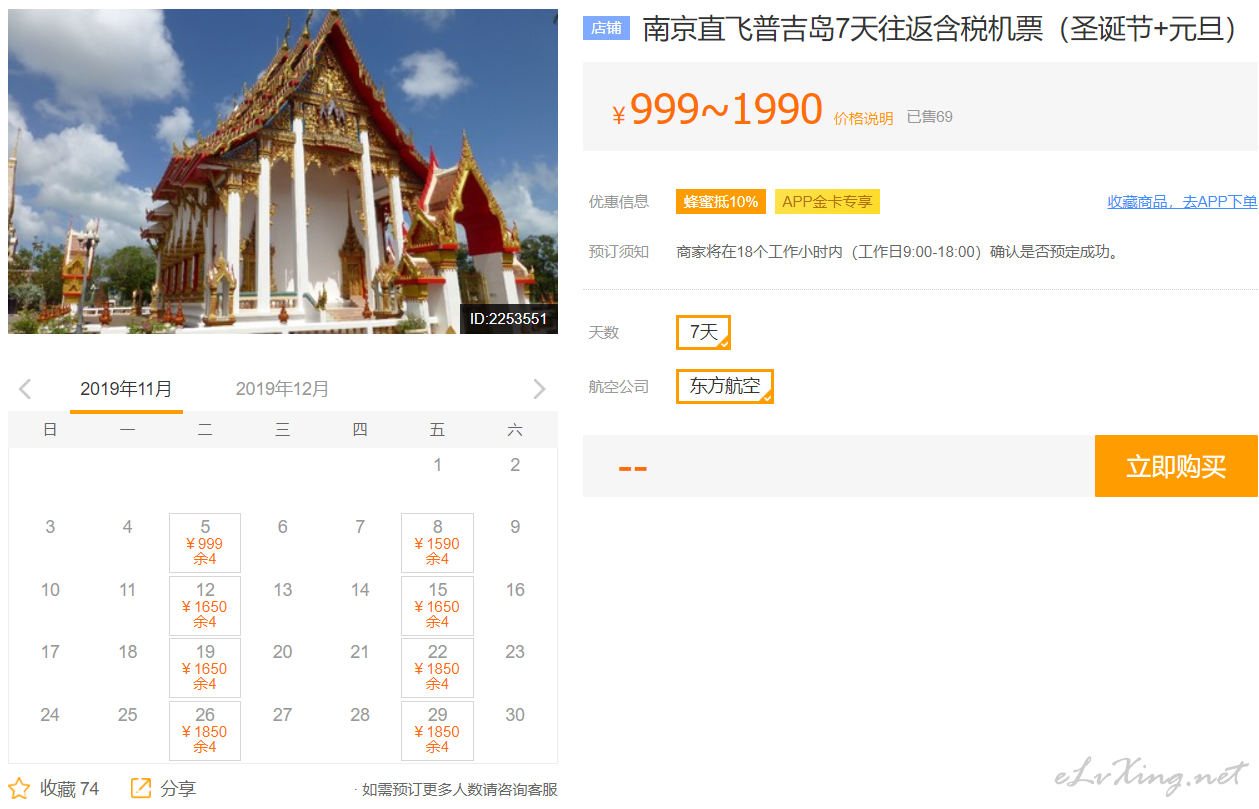Select the 7天 duration option
The image size is (1259, 809).
pyautogui.click(x=704, y=332)
